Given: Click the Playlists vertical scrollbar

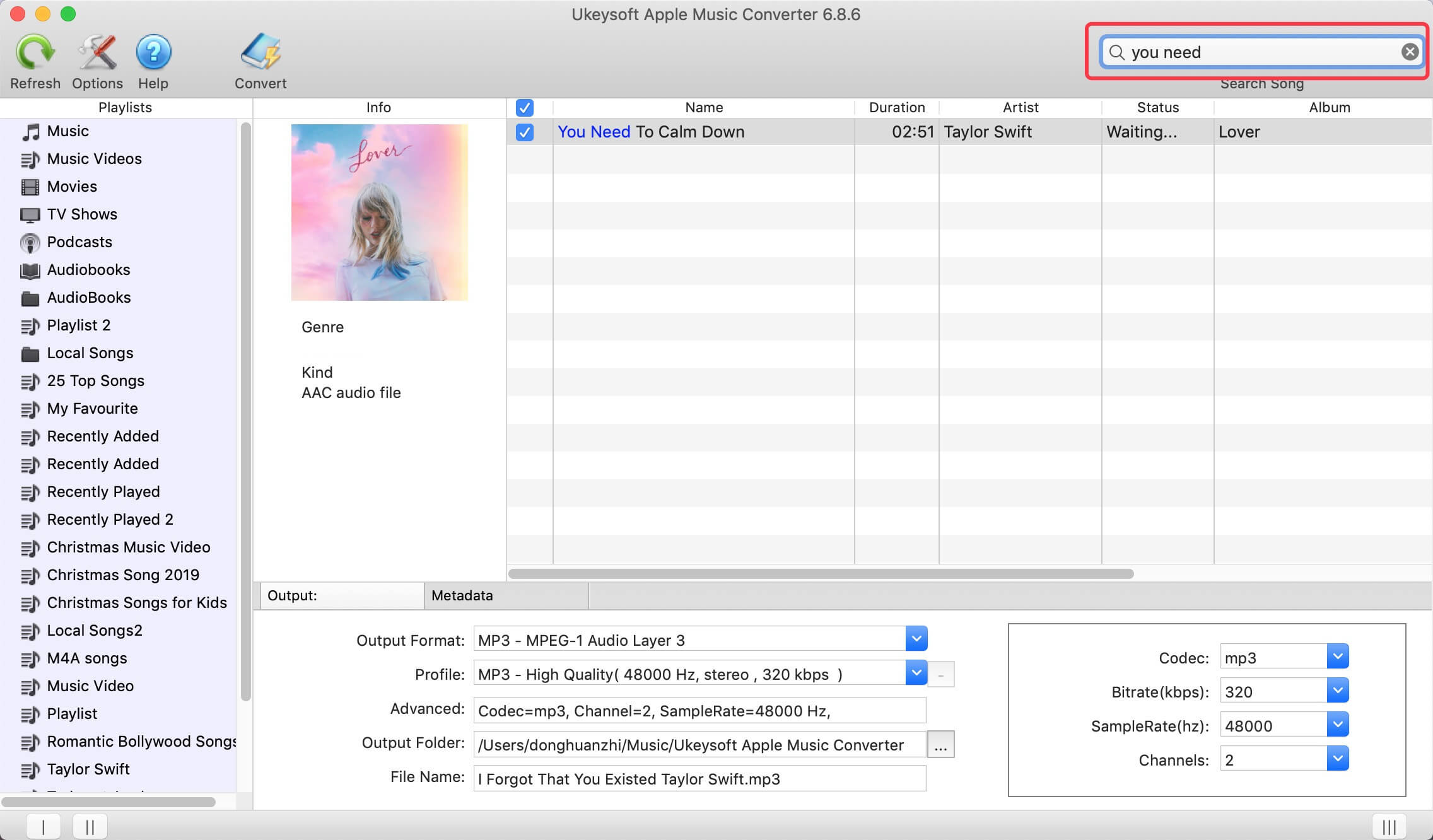Looking at the screenshot, I should (246, 412).
